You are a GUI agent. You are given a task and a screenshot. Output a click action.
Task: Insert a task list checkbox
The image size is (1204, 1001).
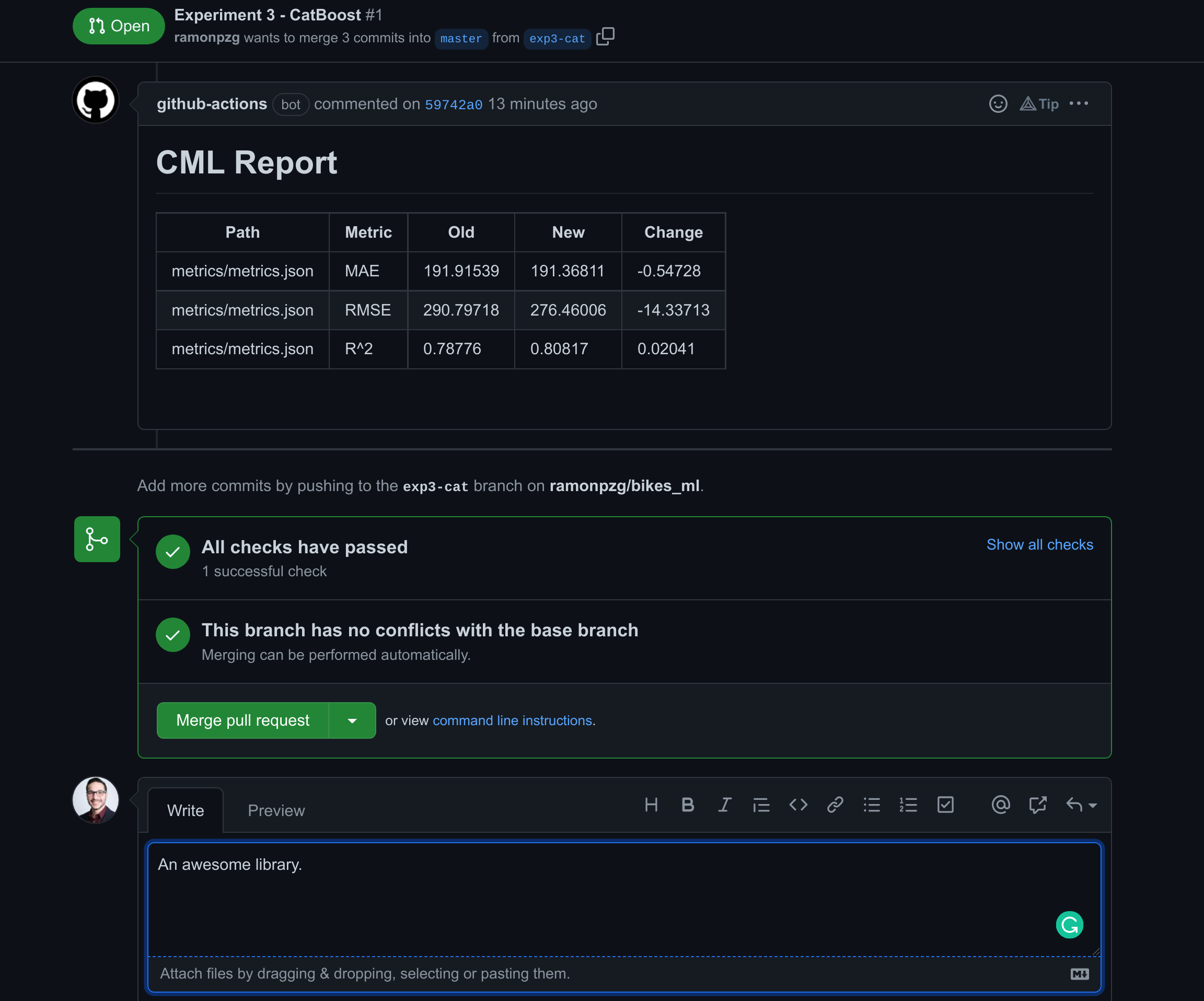coord(945,805)
